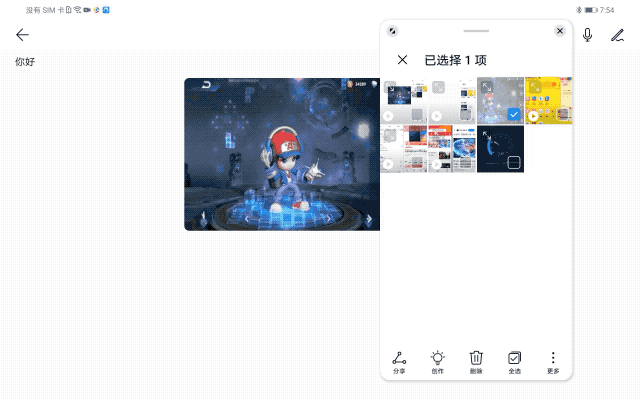This screenshot has height=400, width=640.
Task: Tap the Wi-Fi icon in status bar
Action: click(x=77, y=10)
